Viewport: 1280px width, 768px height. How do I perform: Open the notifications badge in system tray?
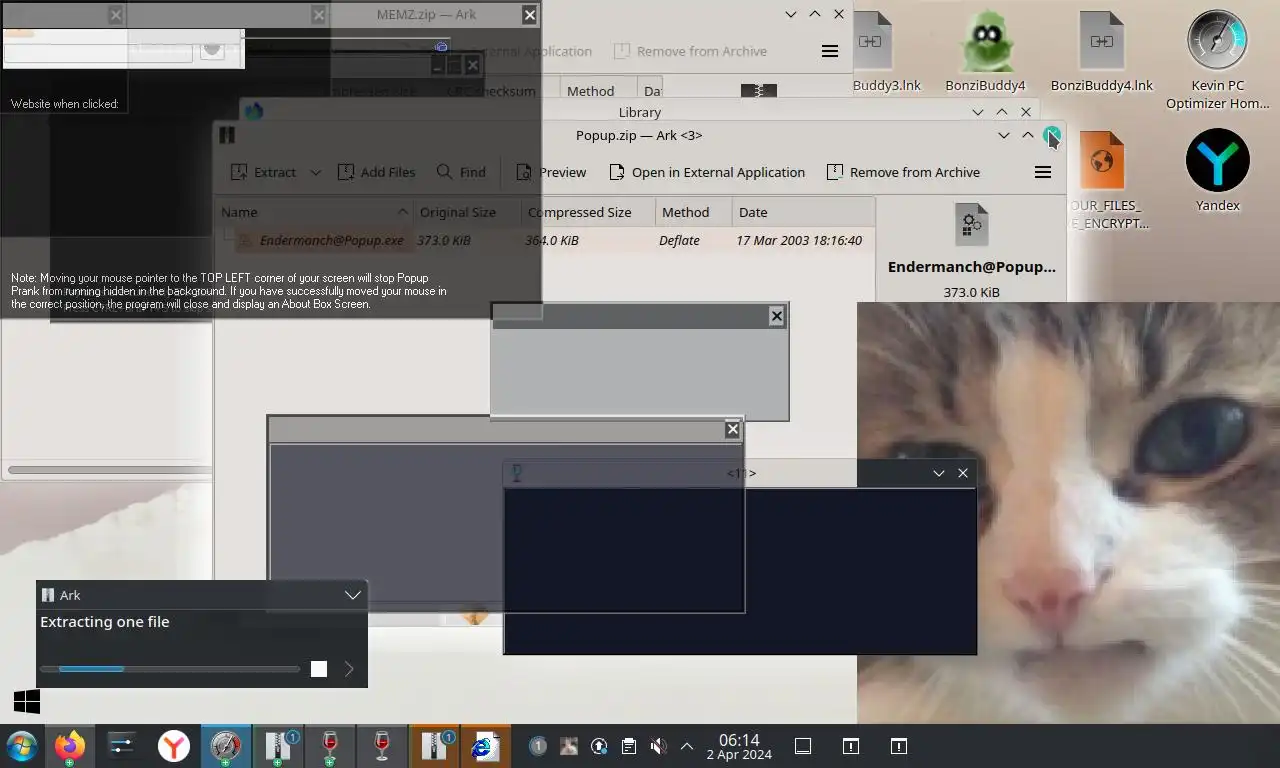click(538, 746)
